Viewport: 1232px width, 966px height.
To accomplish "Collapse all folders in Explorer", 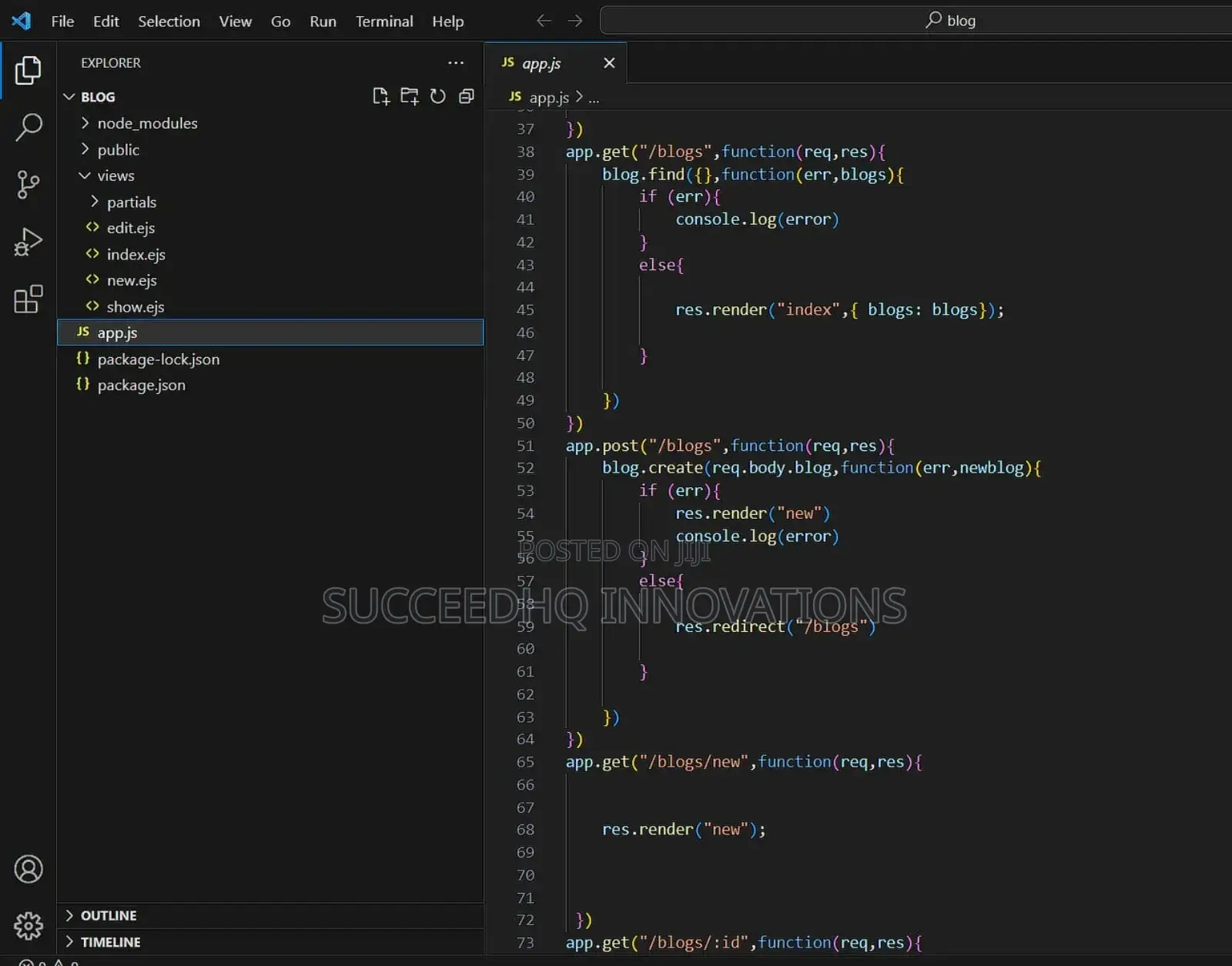I will (467, 96).
